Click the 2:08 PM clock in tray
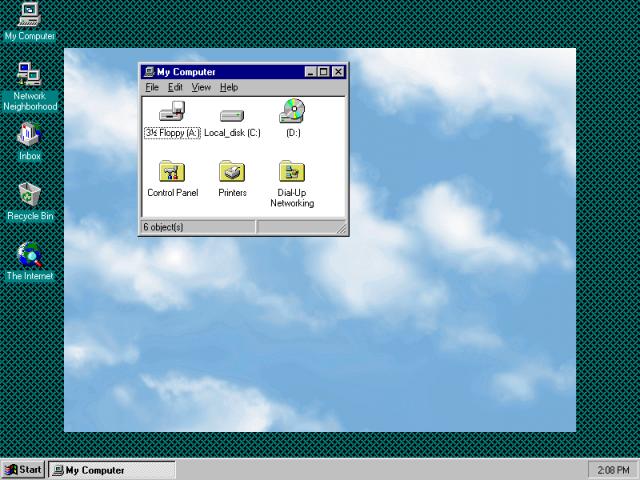Image resolution: width=640 pixels, height=480 pixels. click(613, 470)
